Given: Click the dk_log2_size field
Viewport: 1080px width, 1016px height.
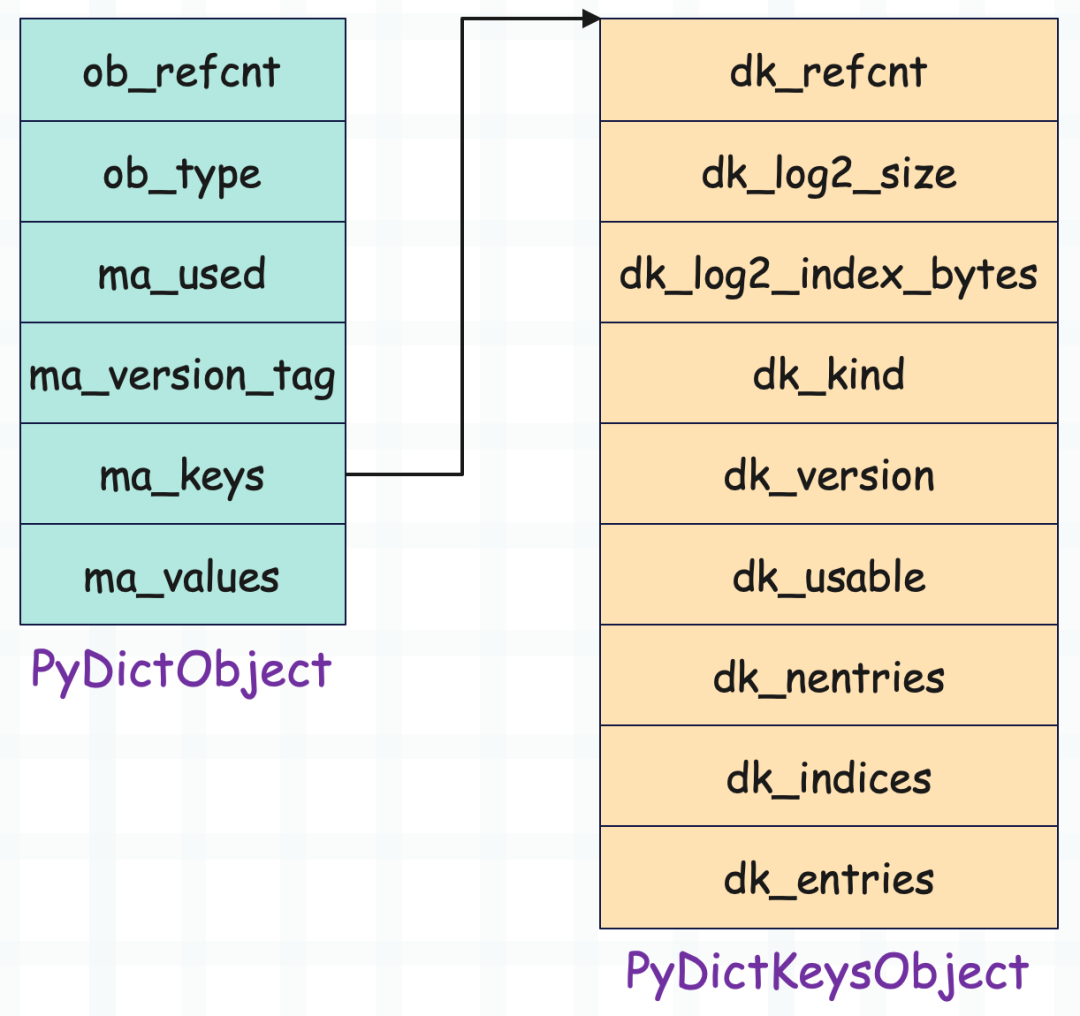Looking at the screenshot, I should pos(829,172).
